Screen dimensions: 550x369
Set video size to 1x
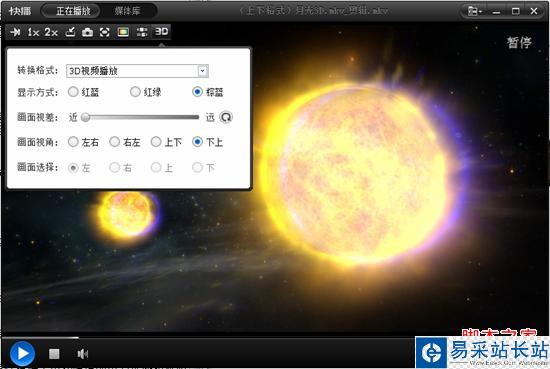pos(33,32)
